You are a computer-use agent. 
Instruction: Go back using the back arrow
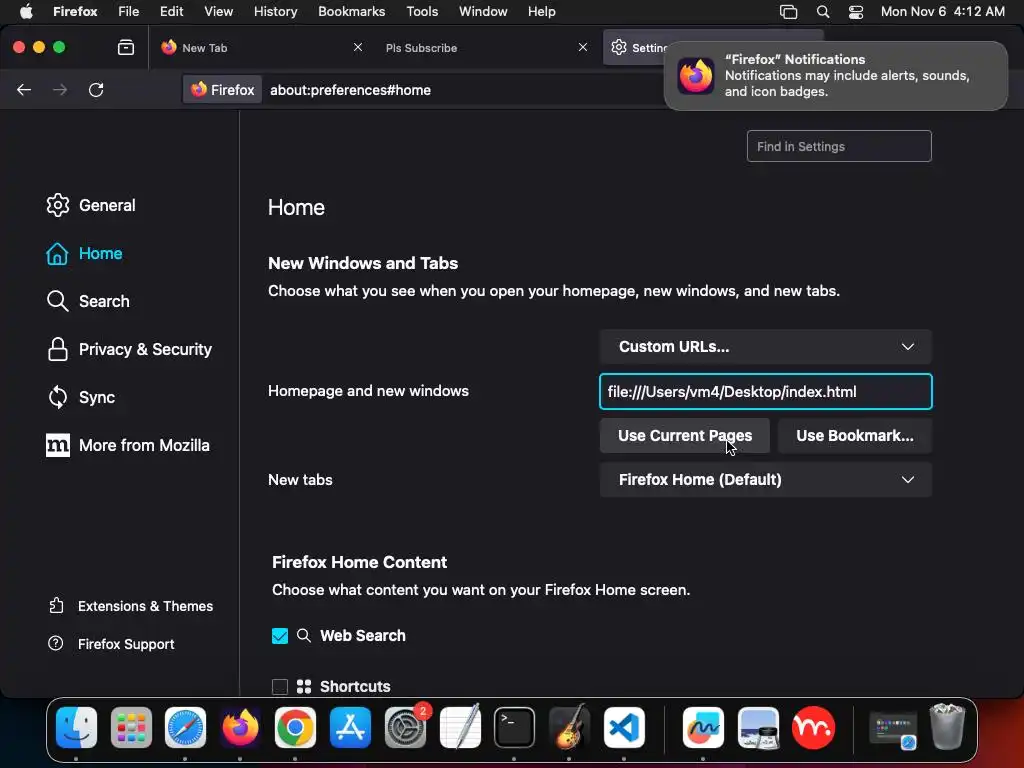(x=24, y=90)
